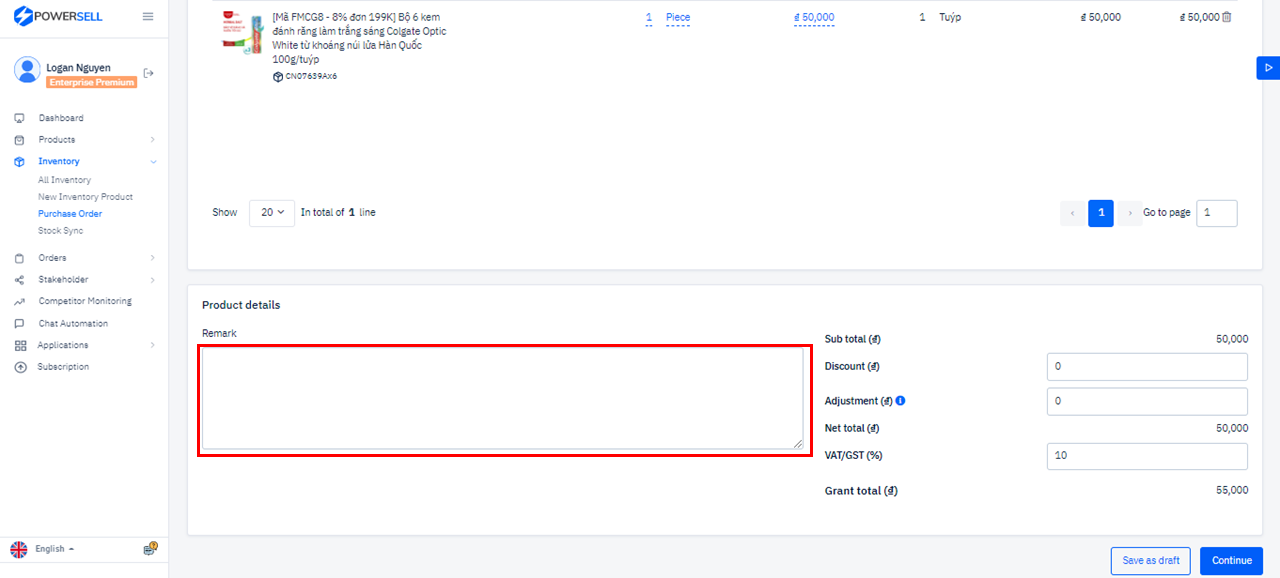Click the Grant total value 55,000
This screenshot has height=578, width=1280.
1230,491
